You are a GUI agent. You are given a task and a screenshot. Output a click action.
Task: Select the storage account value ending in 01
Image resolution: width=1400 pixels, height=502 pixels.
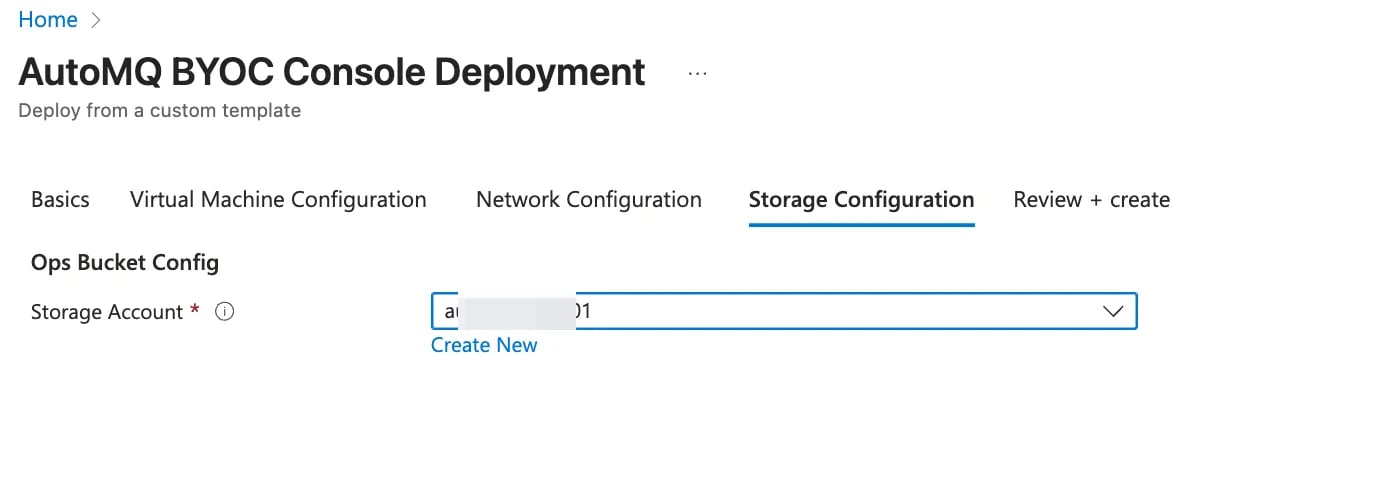(517, 312)
